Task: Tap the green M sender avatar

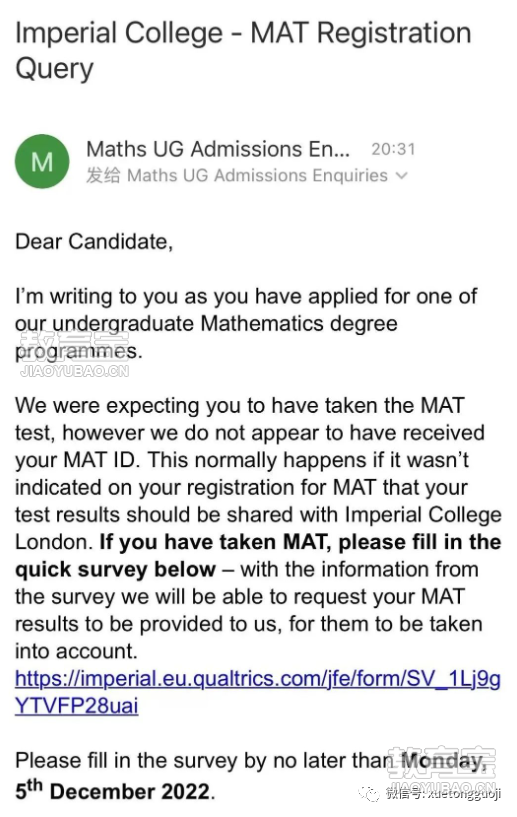Action: coord(42,162)
